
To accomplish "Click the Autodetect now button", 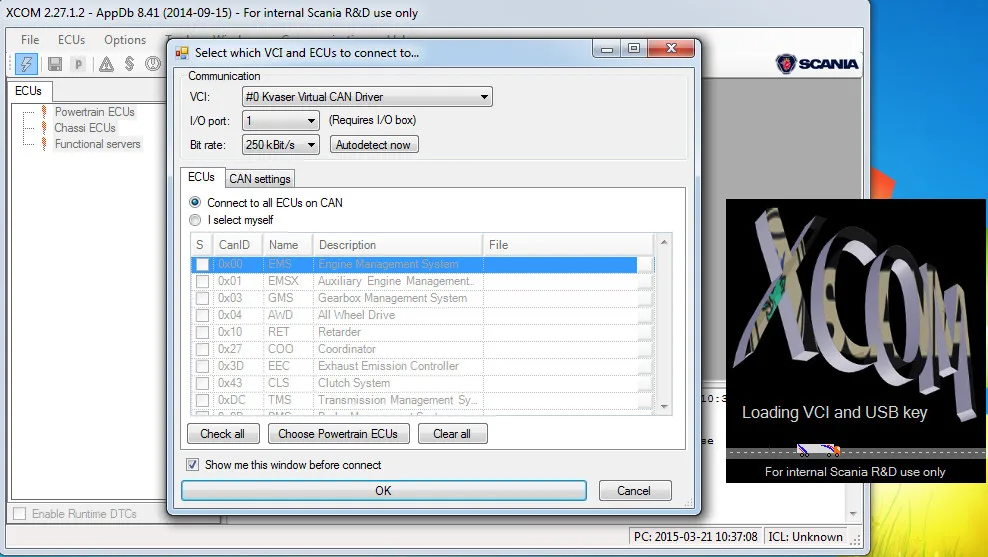I will coord(374,144).
